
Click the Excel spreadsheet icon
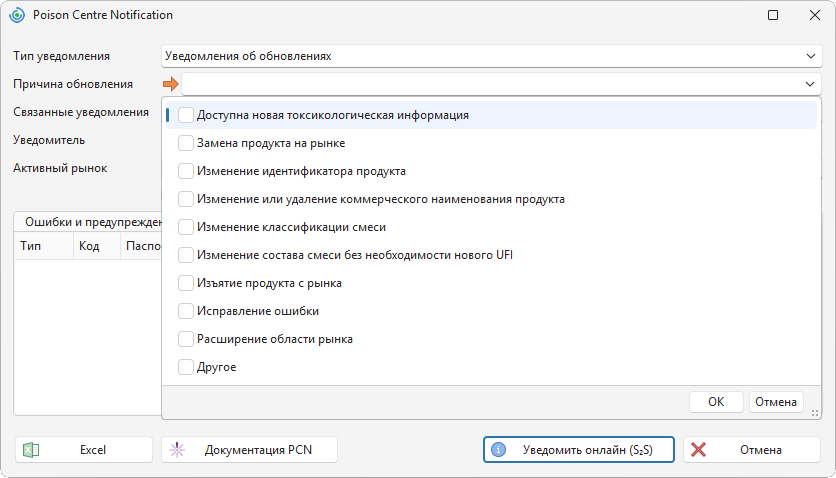[x=31, y=450]
